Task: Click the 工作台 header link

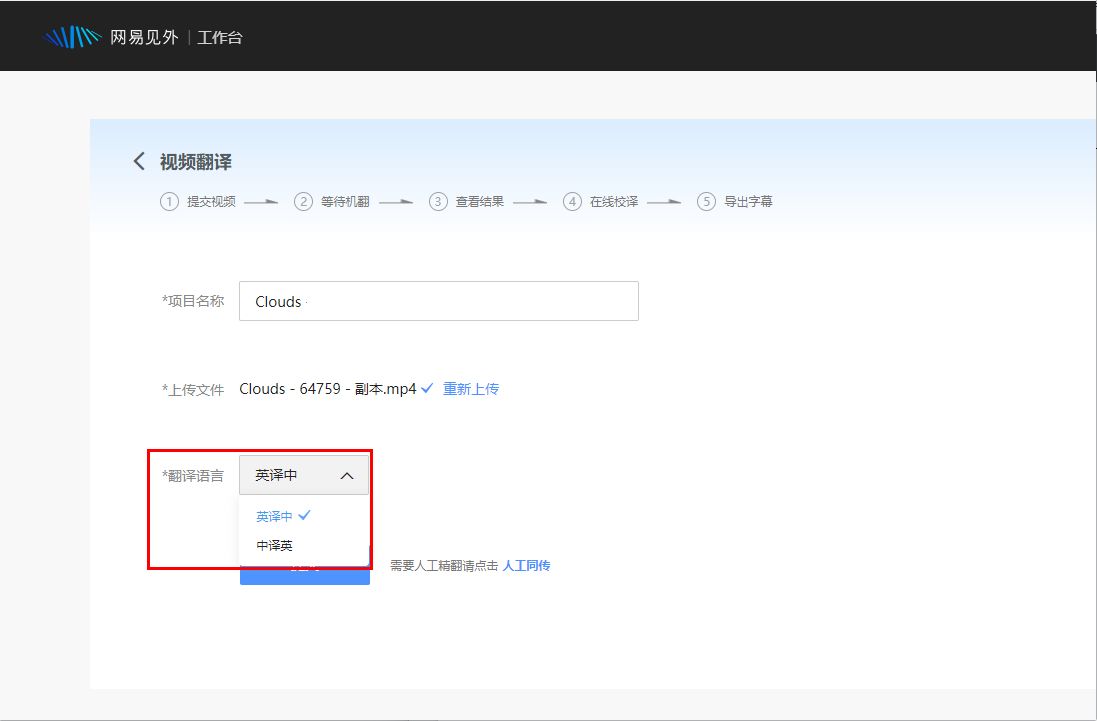Action: coord(220,38)
